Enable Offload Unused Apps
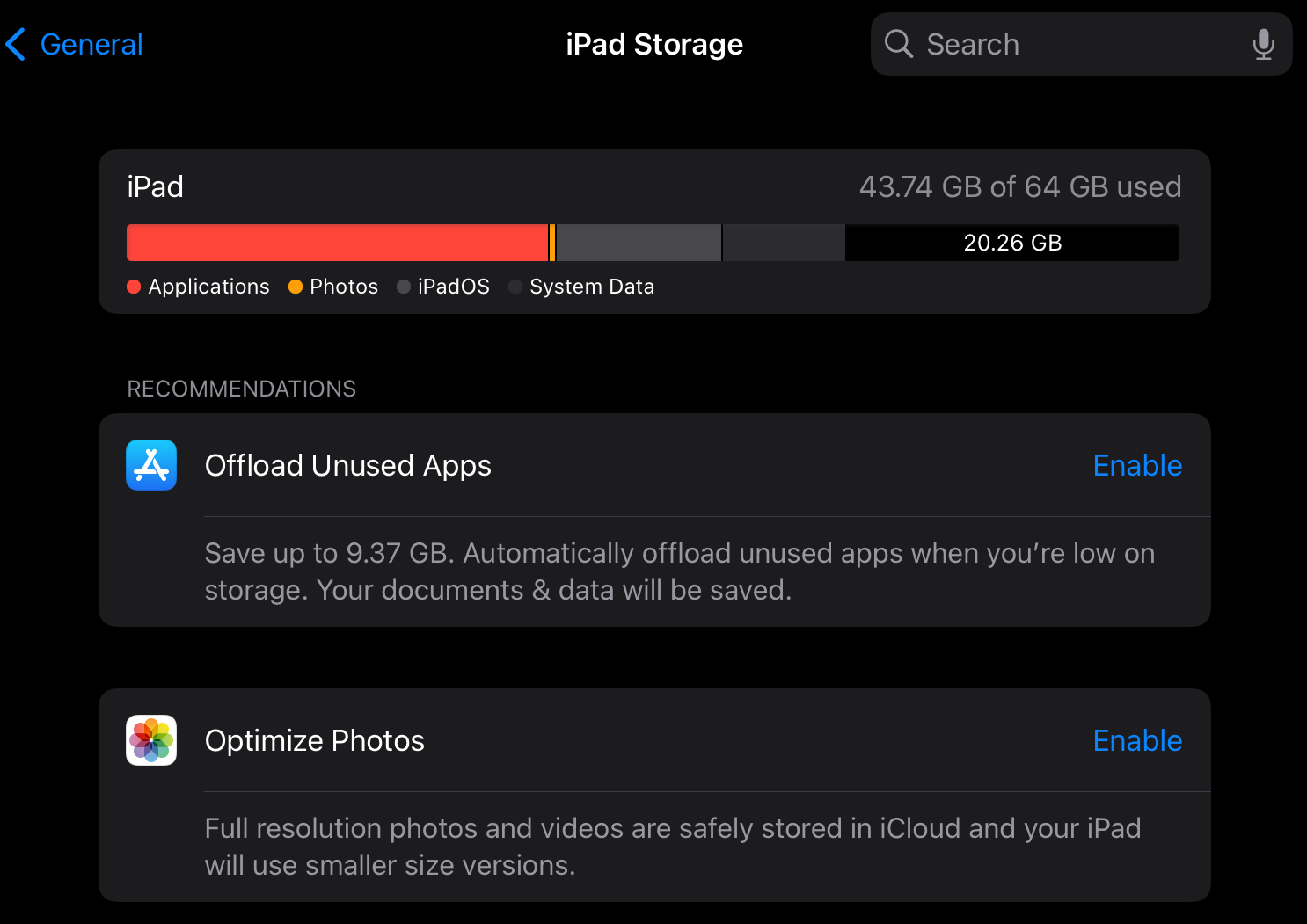Viewport: 1307px width, 924px height. click(1137, 465)
